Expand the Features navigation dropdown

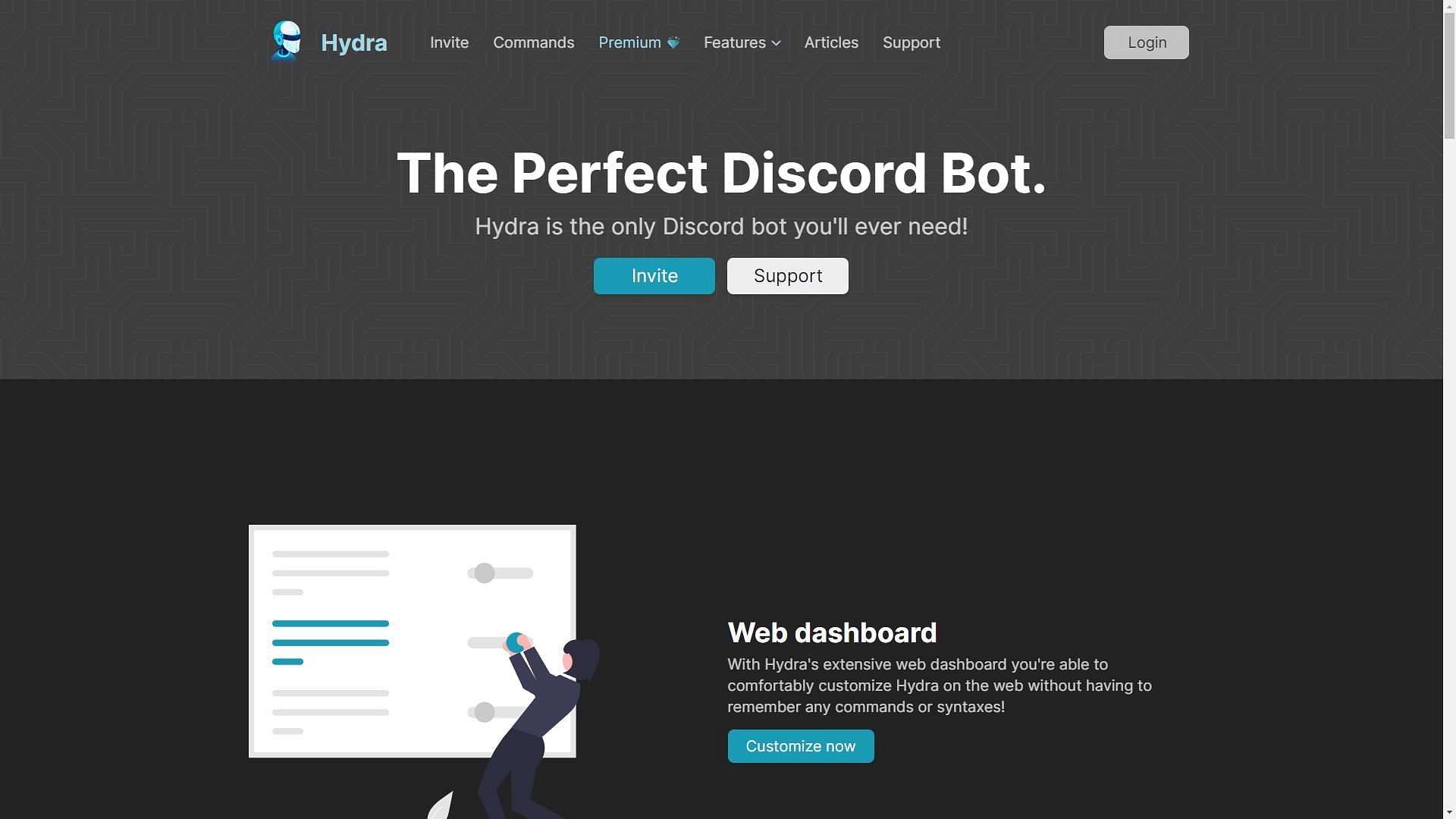point(742,42)
